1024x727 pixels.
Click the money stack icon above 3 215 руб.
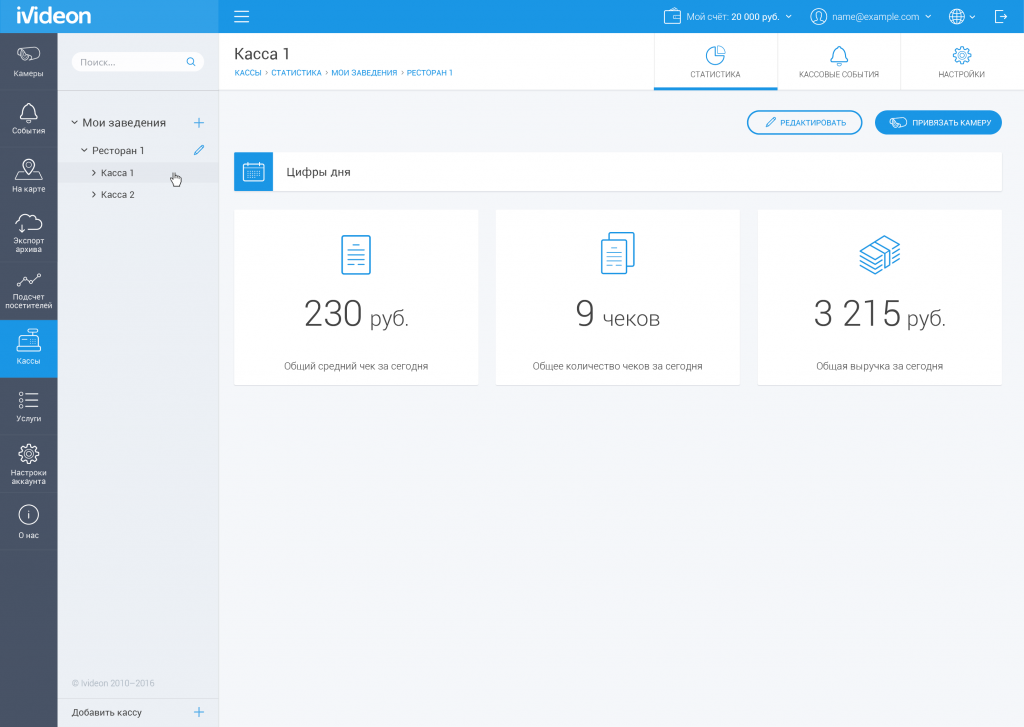[x=880, y=254]
